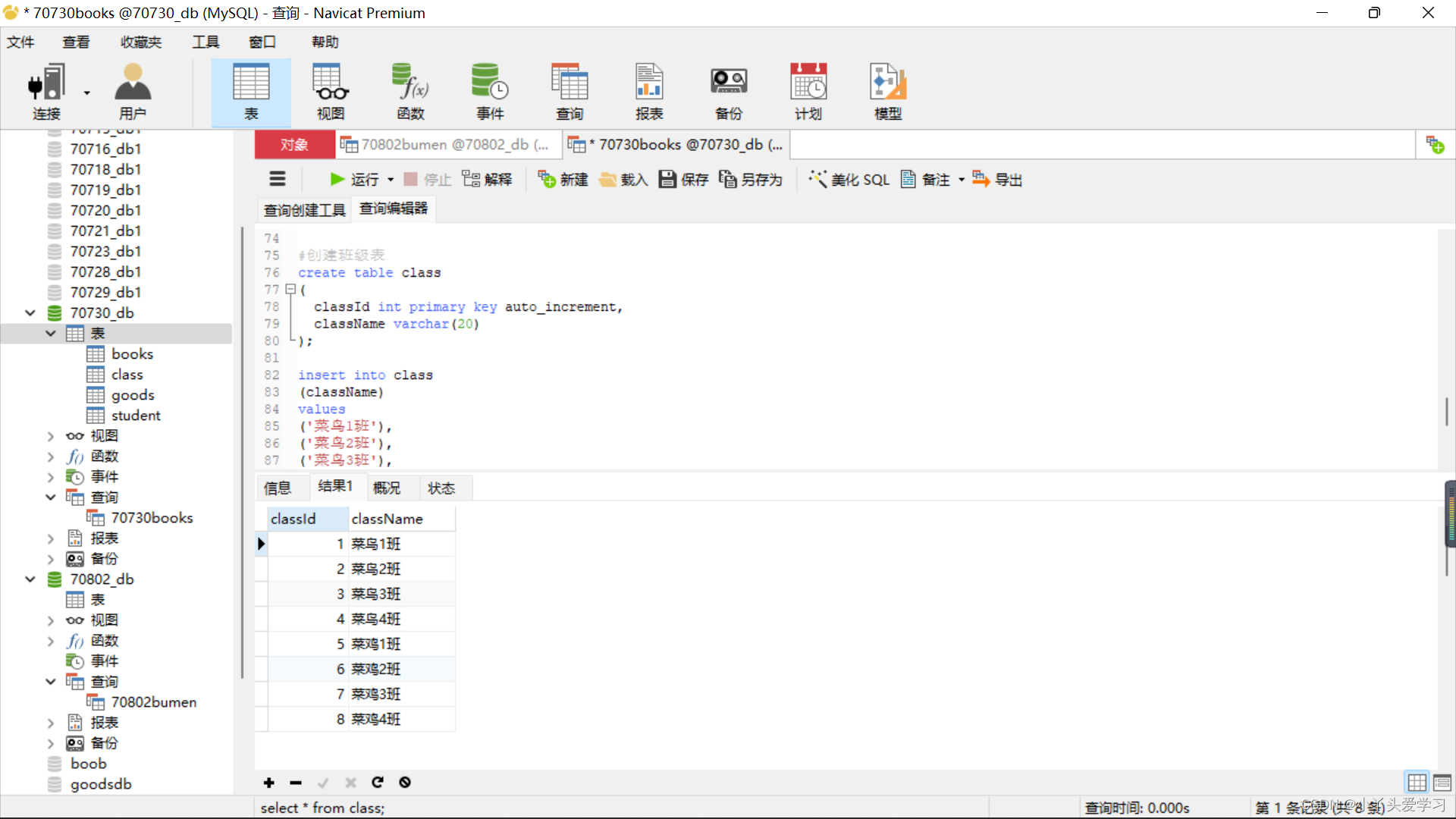This screenshot has width=1456, height=819.
Task: Collapse the 70730_db database node
Action: pos(30,312)
